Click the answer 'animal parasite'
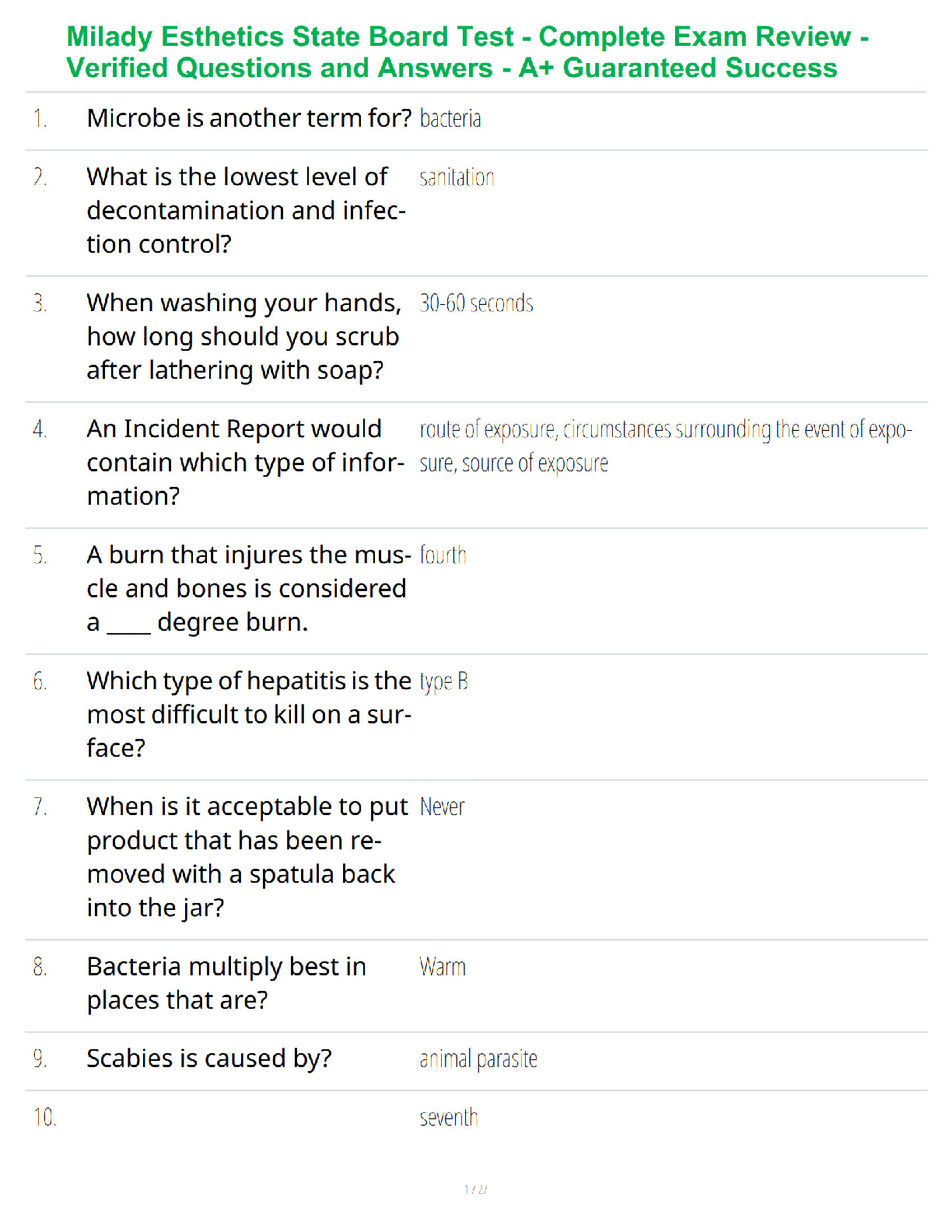 coord(478,1059)
